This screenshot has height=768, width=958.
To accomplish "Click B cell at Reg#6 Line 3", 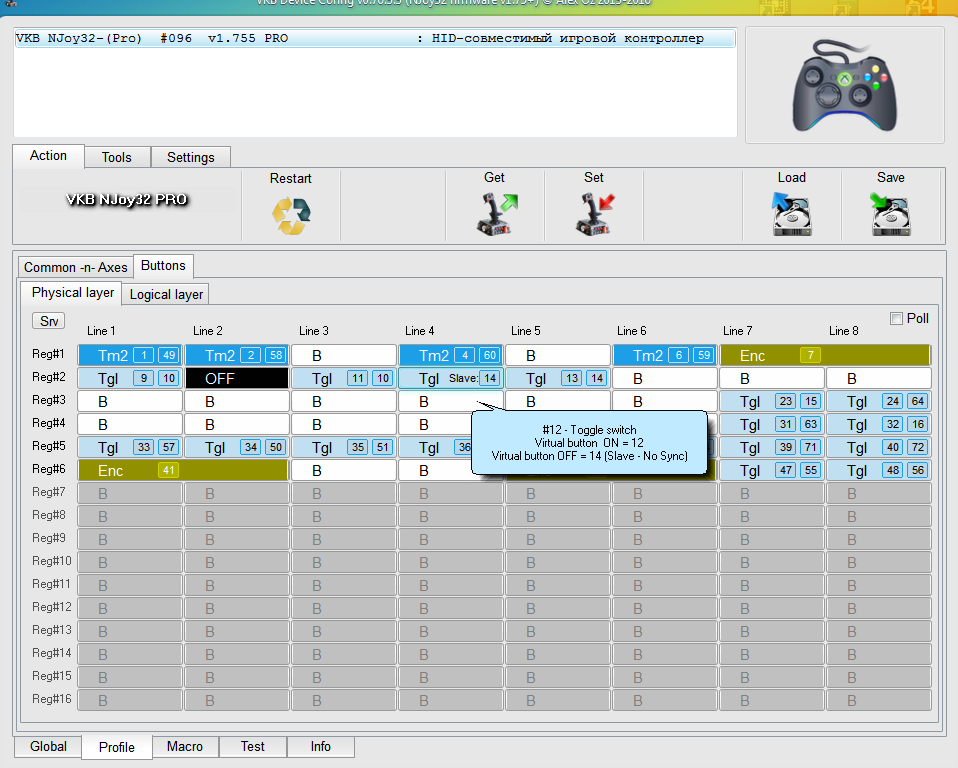I will [344, 470].
